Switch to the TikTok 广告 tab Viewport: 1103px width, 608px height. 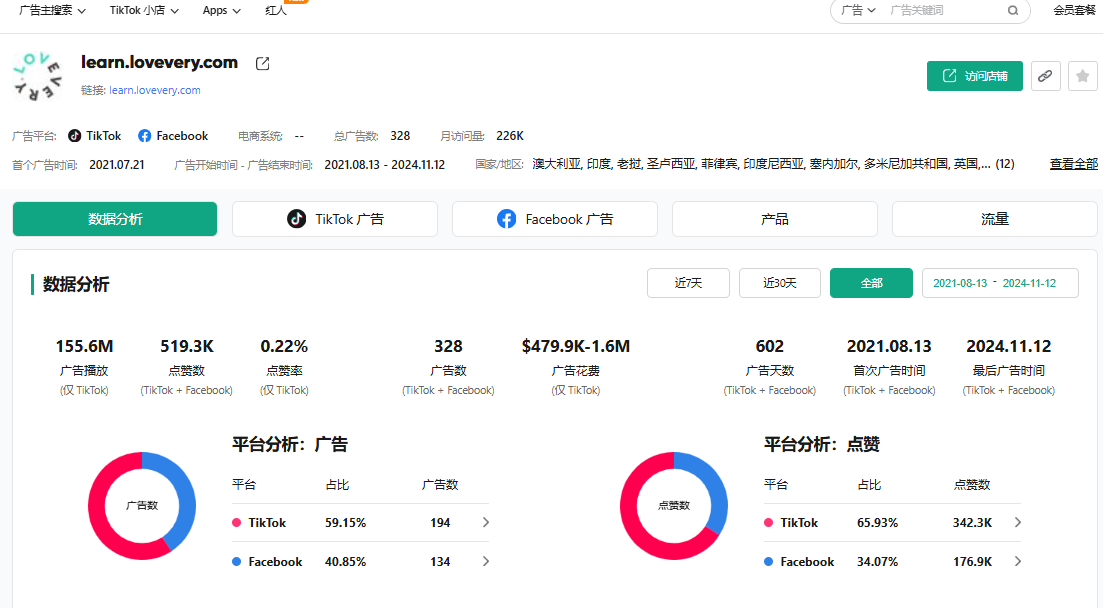335,219
